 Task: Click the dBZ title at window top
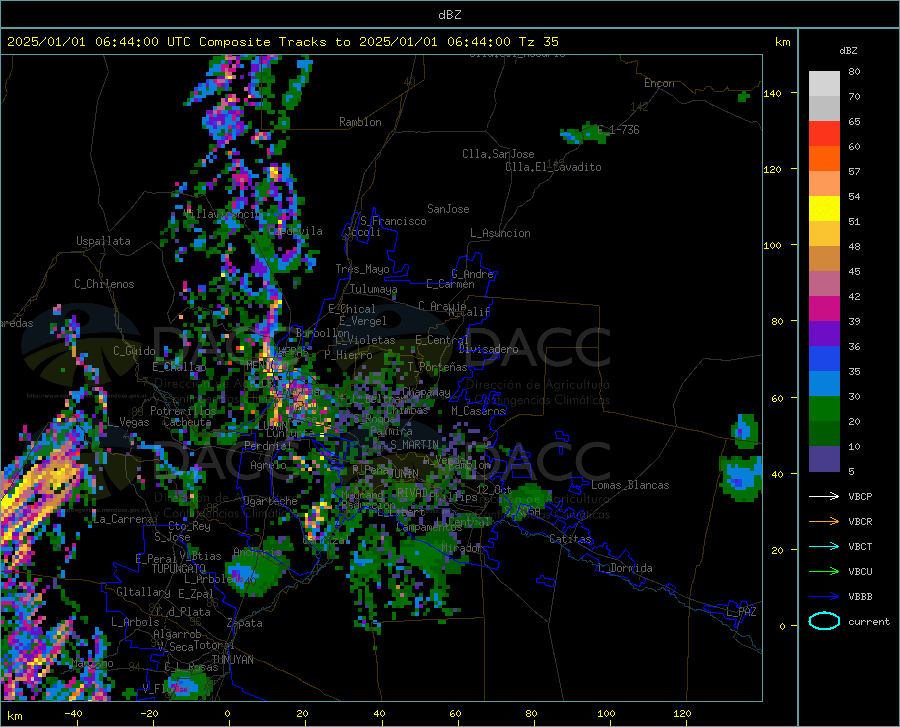pyautogui.click(x=449, y=15)
